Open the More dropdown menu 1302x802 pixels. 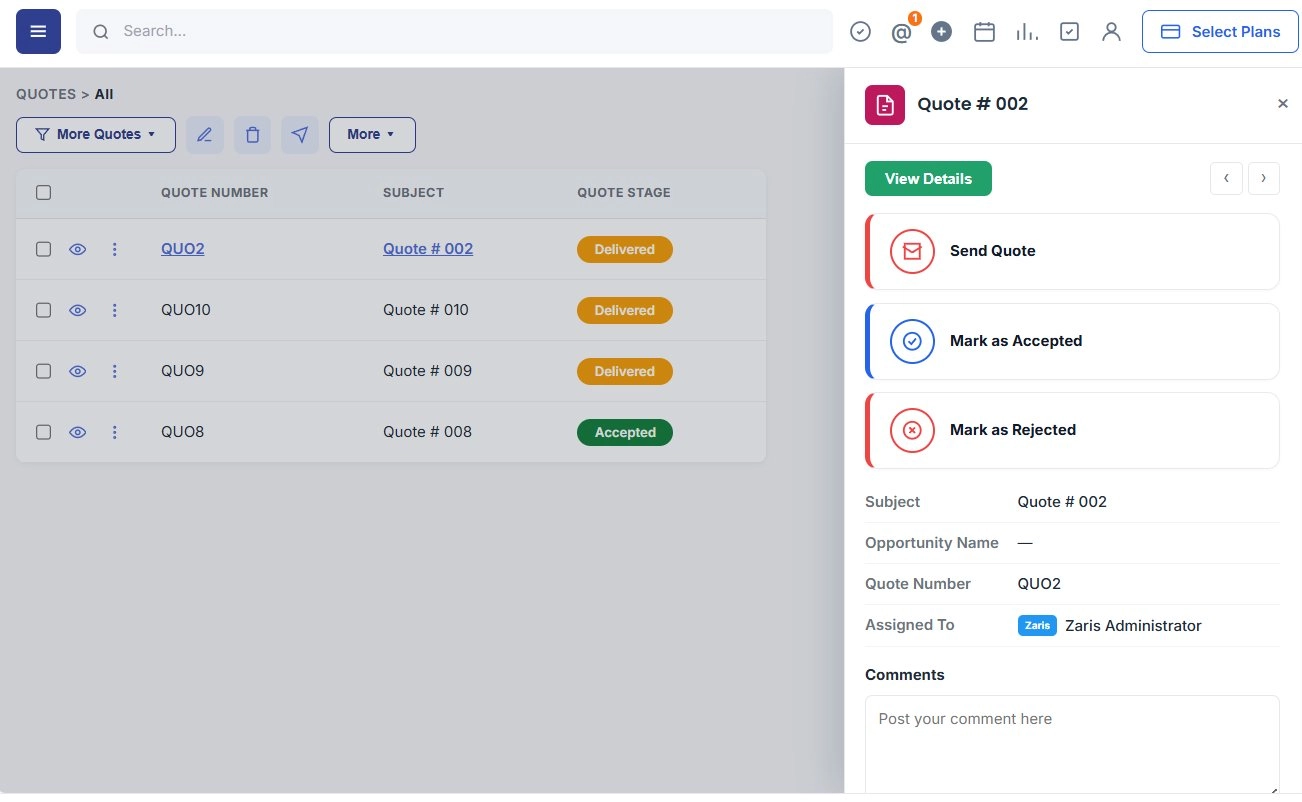(372, 135)
